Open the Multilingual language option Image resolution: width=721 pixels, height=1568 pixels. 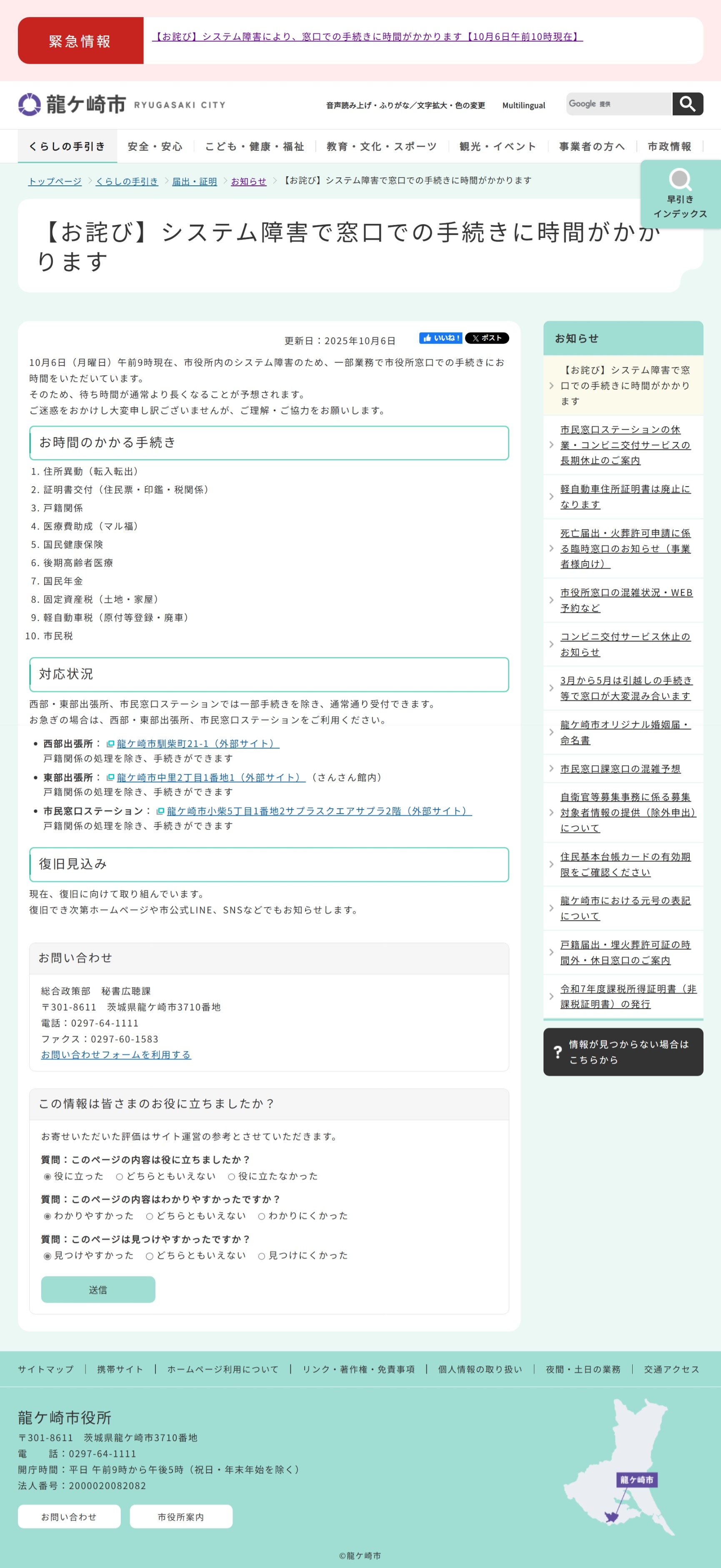[523, 105]
